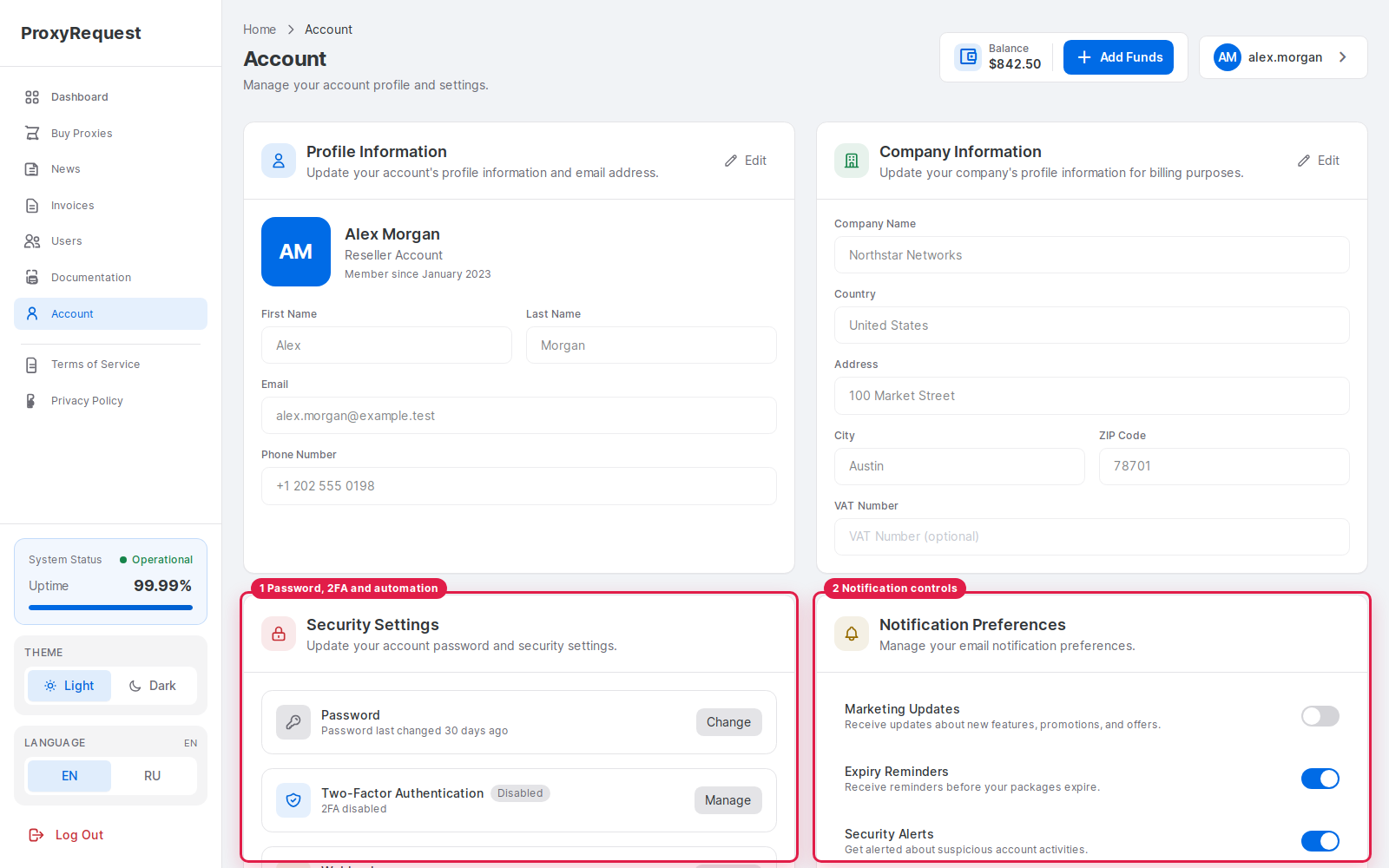Click the large AM profile avatar
The image size is (1389, 868).
pyautogui.click(x=296, y=252)
